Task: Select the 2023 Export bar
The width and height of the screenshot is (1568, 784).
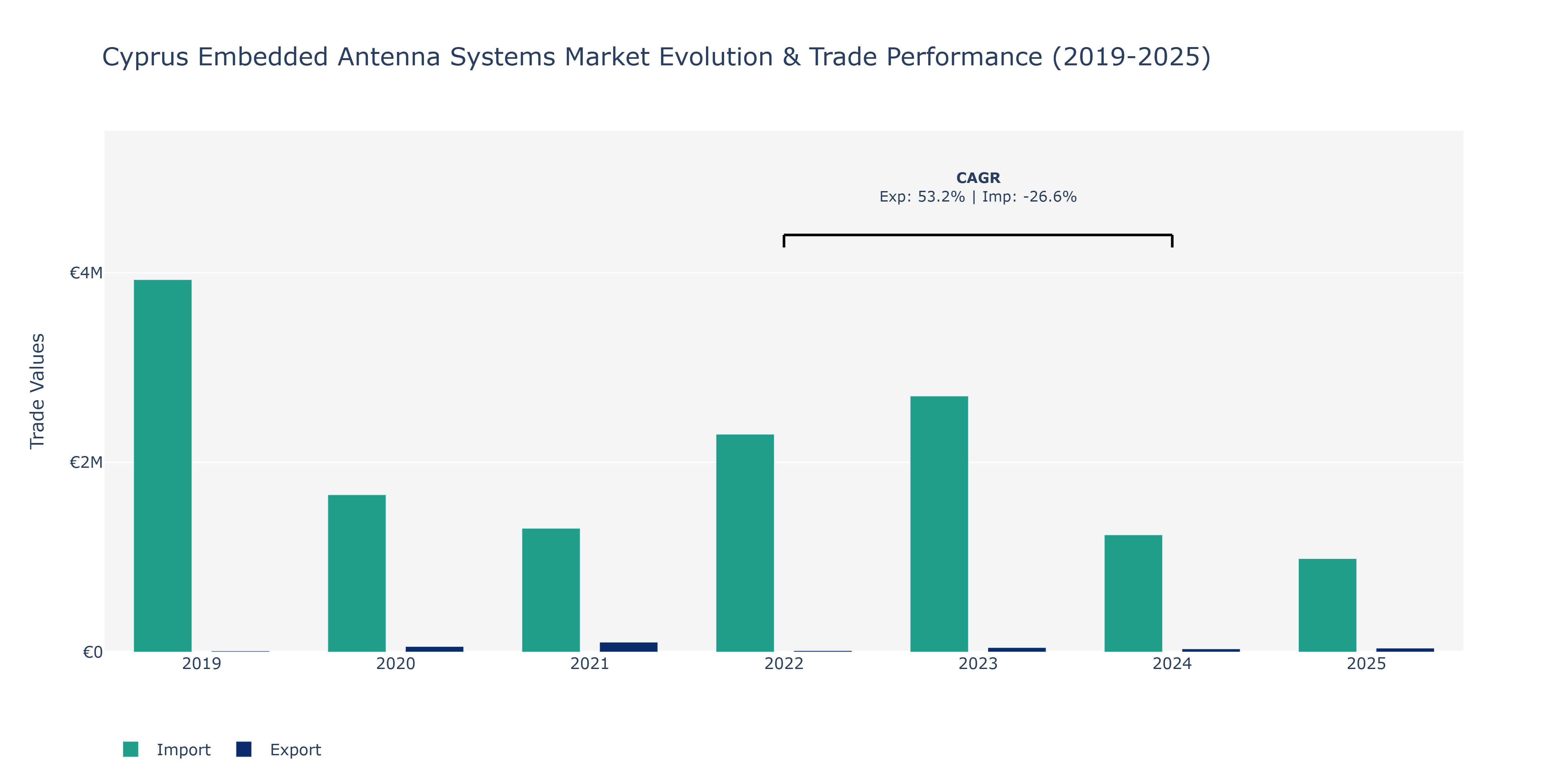Action: (1017, 649)
